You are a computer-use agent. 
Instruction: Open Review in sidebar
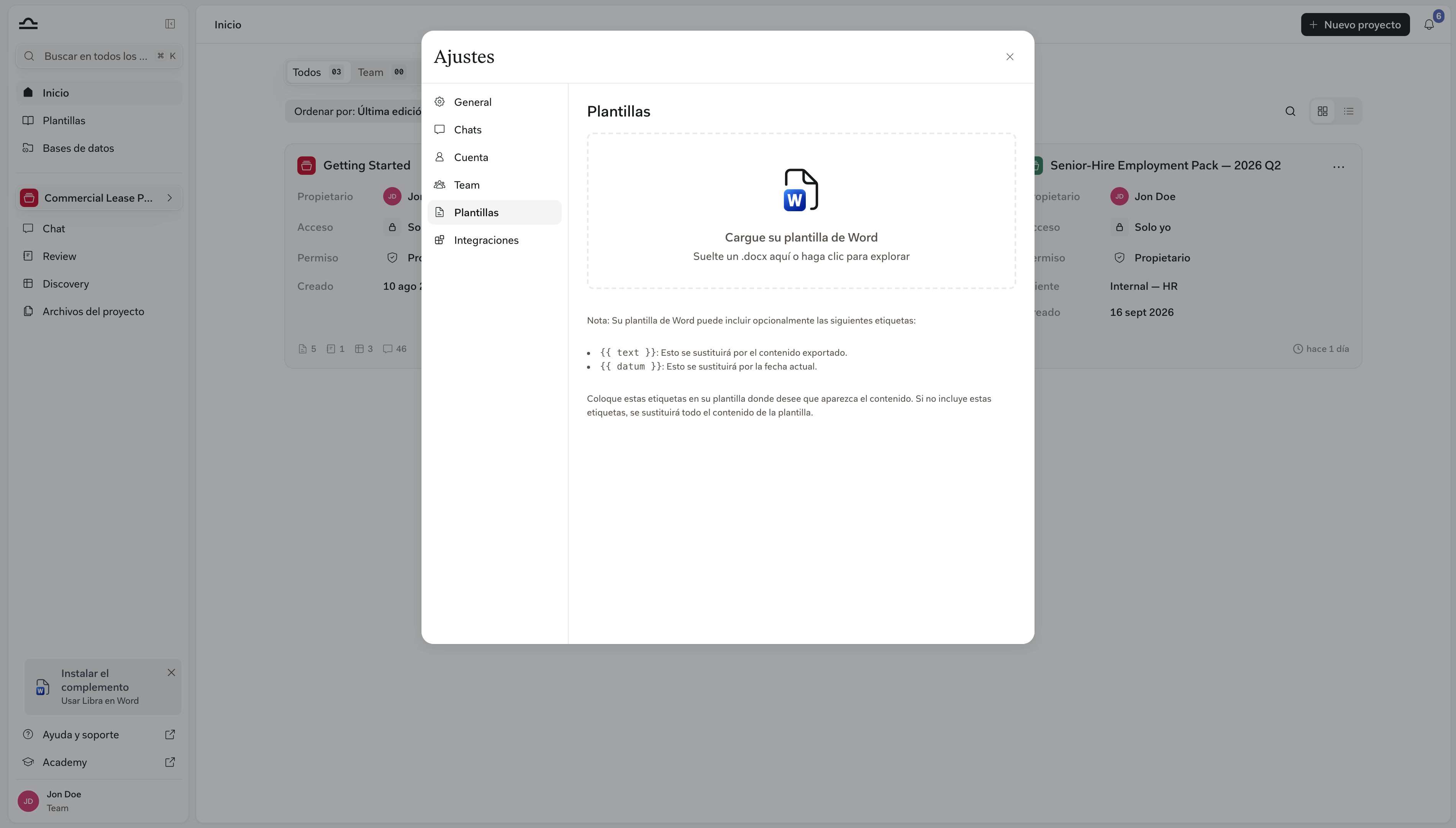tap(99, 256)
